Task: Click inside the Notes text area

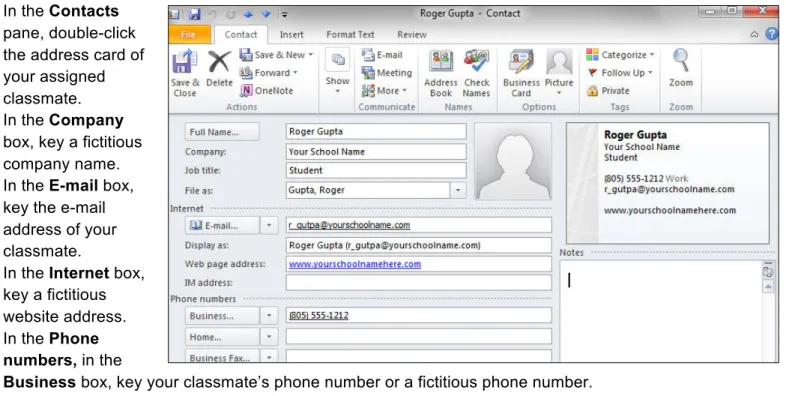Action: (660, 311)
